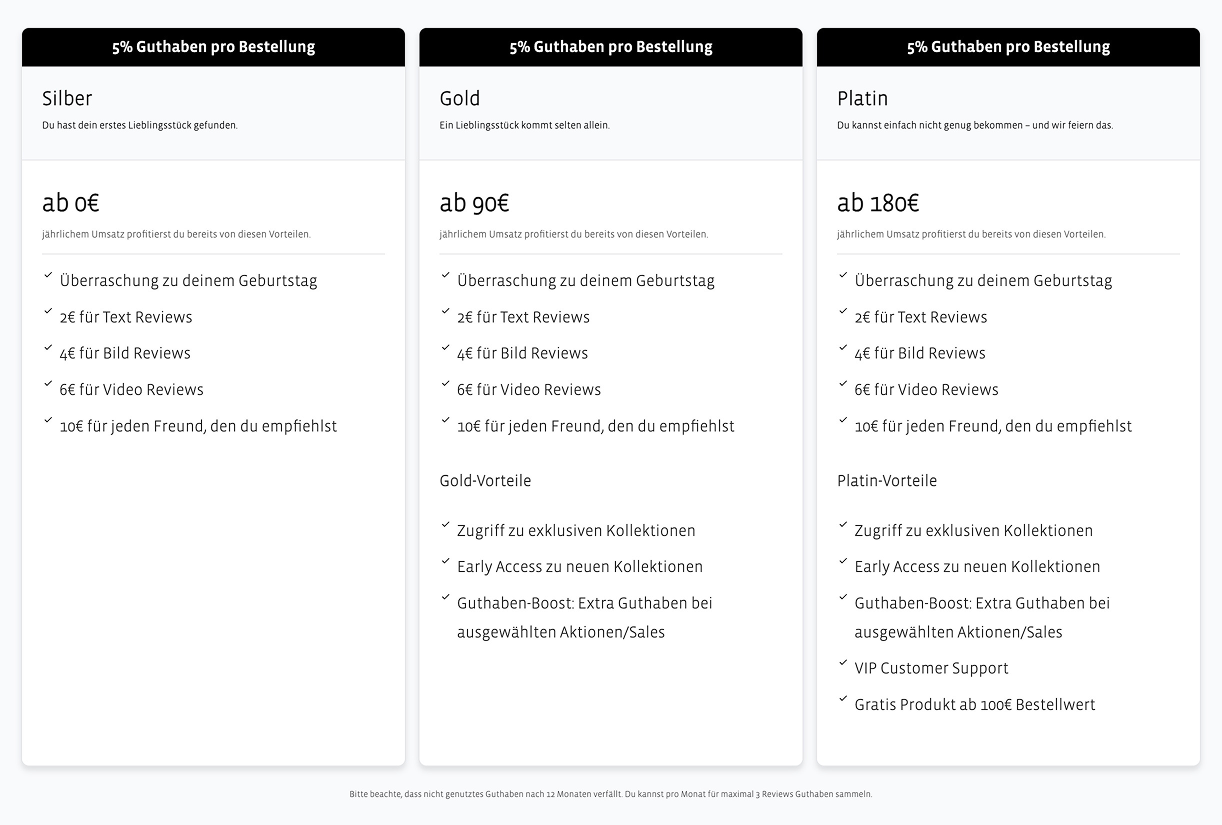Click the "ab 90€" price in Gold card
The height and width of the screenshot is (825, 1222).
coord(474,203)
